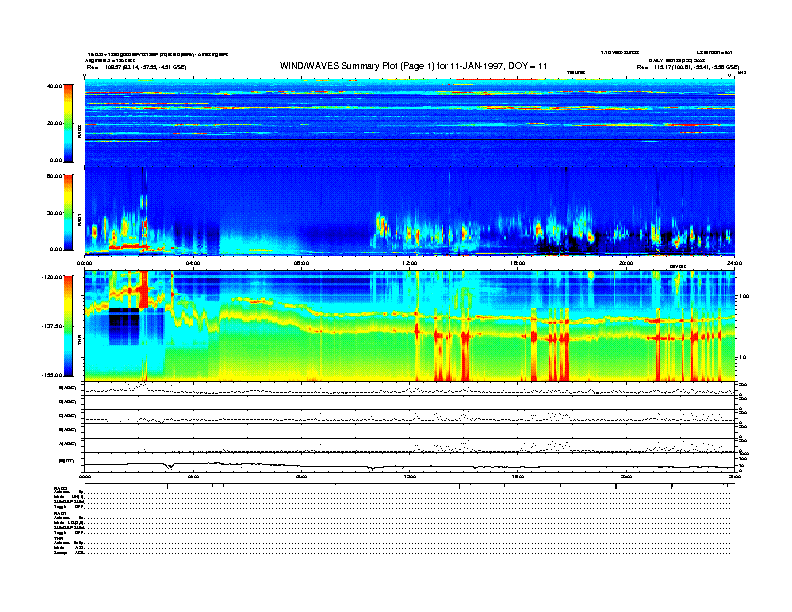792x612 pixels.
Task: Click the TNR panel color scale bar
Action: [x=68, y=326]
